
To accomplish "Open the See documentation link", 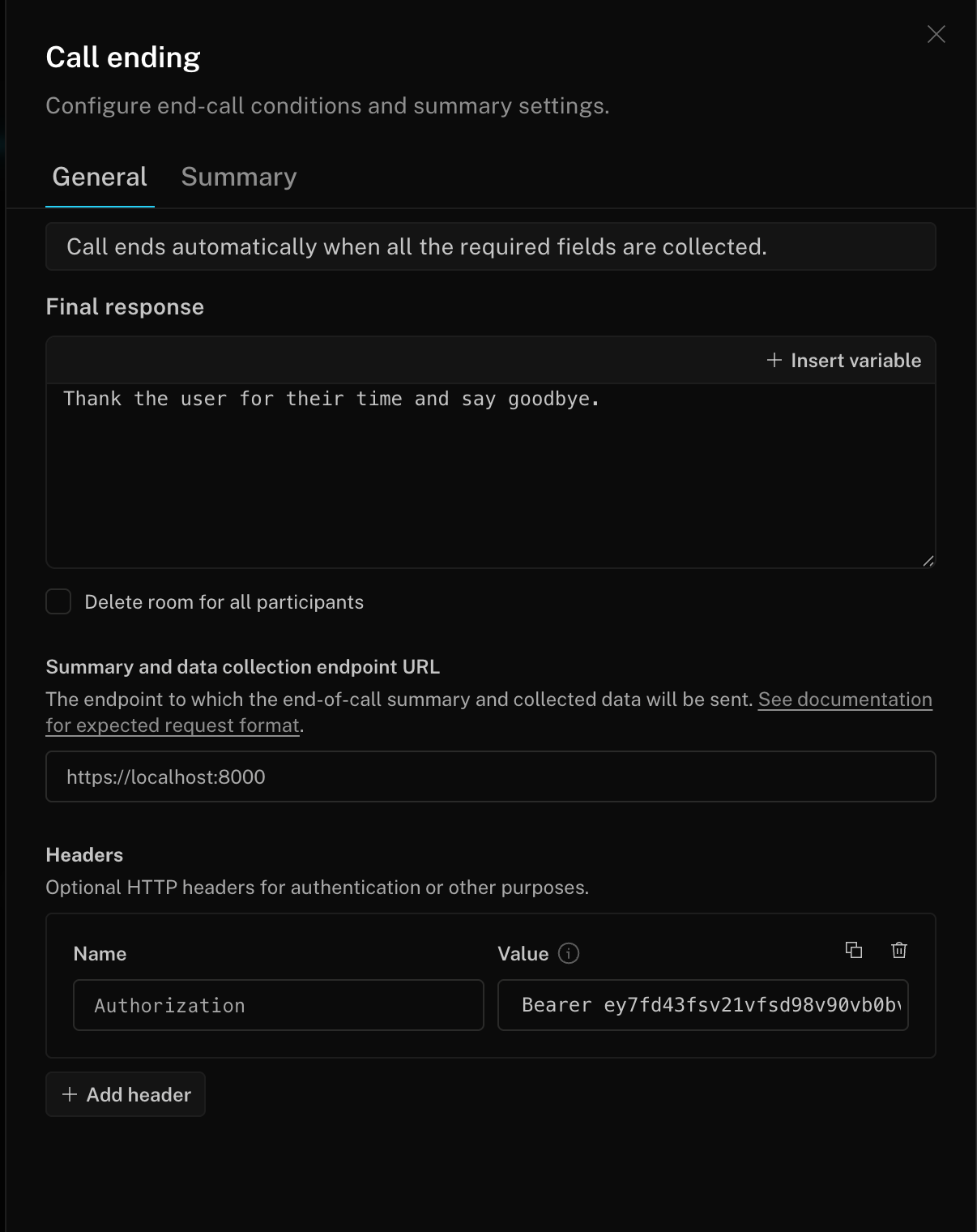I will click(x=844, y=699).
